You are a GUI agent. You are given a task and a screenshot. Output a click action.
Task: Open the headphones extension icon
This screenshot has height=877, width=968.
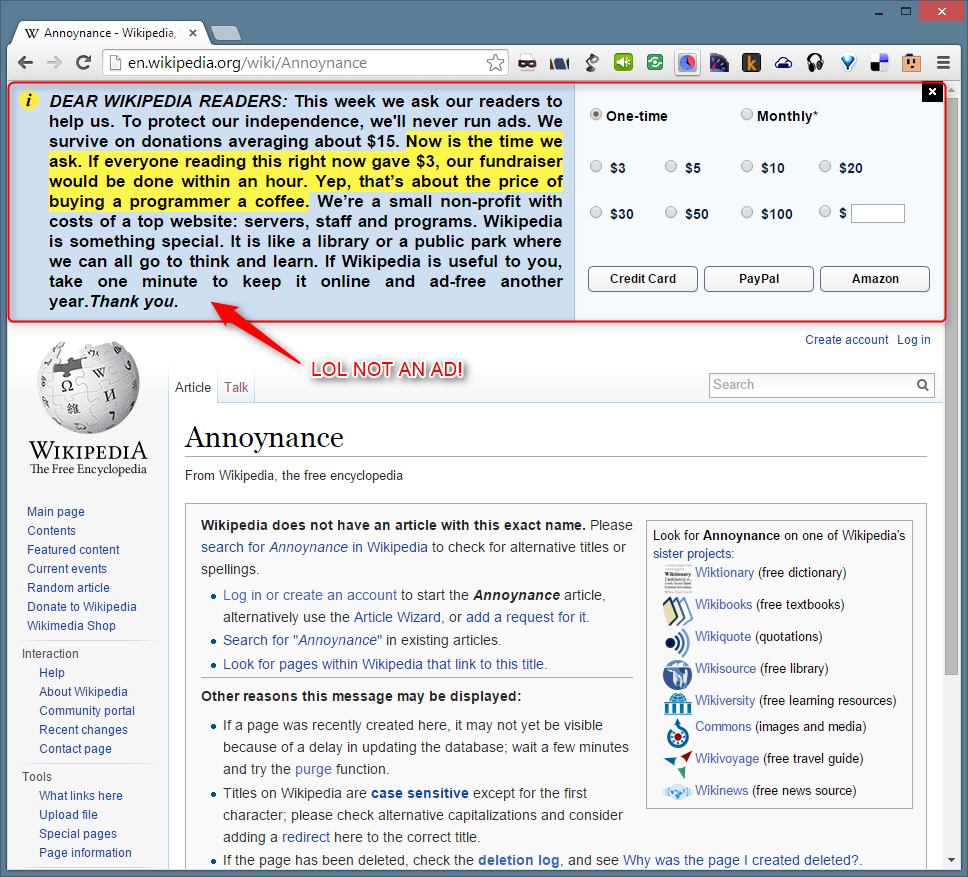[x=816, y=62]
